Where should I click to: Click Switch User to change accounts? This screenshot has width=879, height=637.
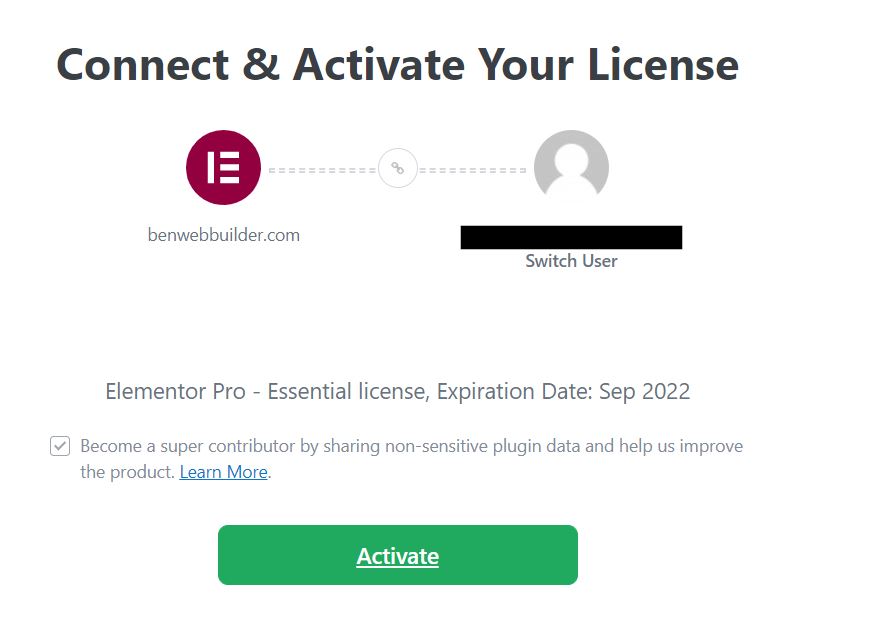[x=571, y=260]
